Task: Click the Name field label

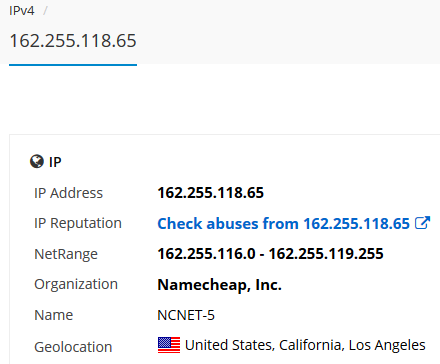Action: (x=54, y=315)
